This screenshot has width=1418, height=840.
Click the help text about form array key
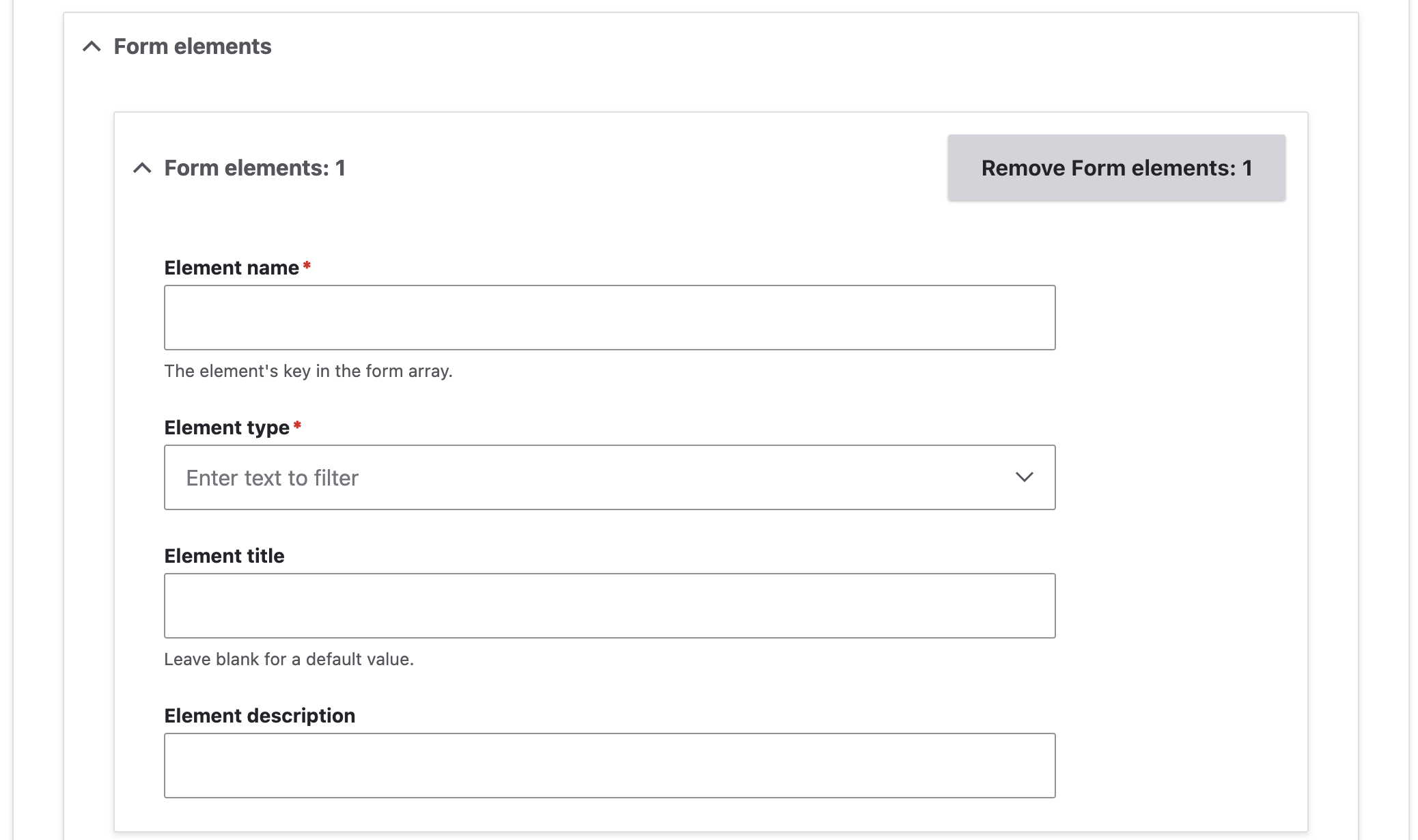click(308, 371)
